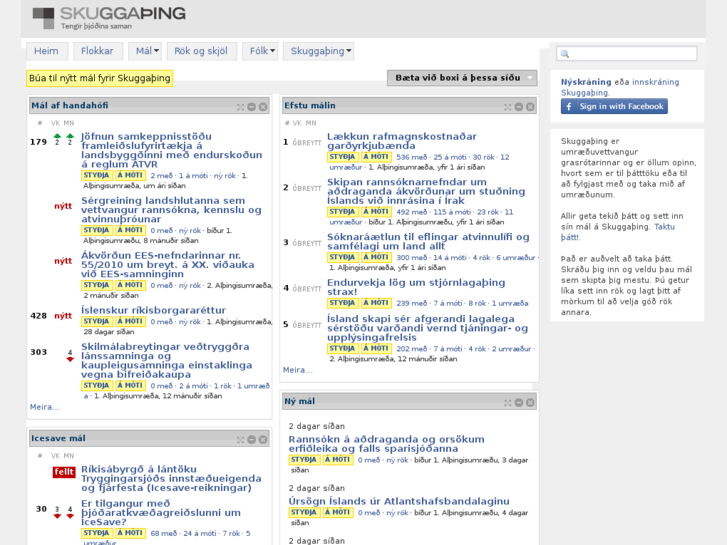Open the Skuggaþing dropdown menu
Viewport: 727px width, 545px height.
[319, 51]
